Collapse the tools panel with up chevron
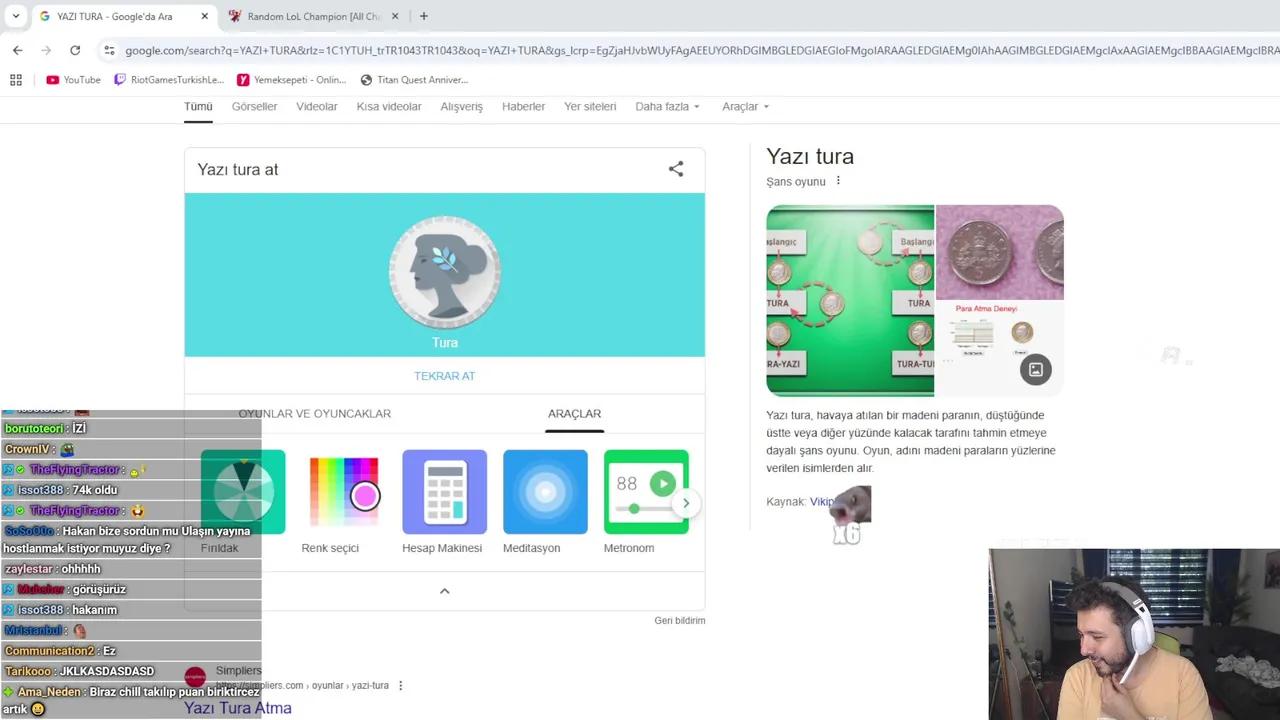The image size is (1280, 720). click(445, 591)
